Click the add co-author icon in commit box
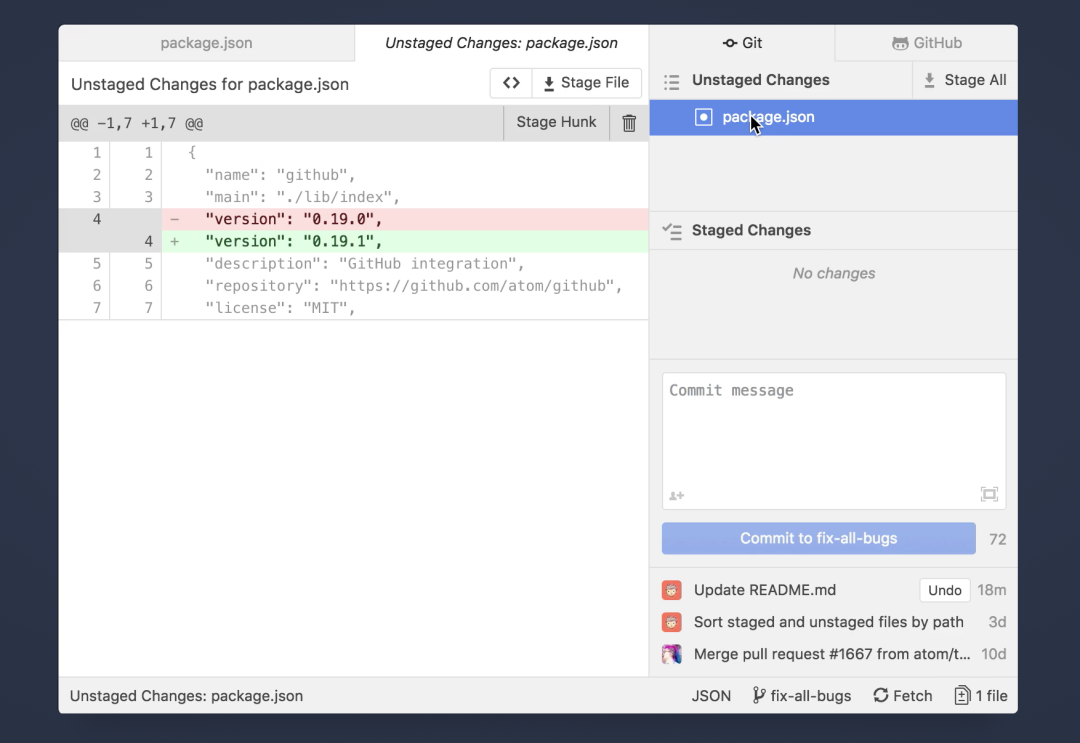The width and height of the screenshot is (1080, 743). click(676, 496)
